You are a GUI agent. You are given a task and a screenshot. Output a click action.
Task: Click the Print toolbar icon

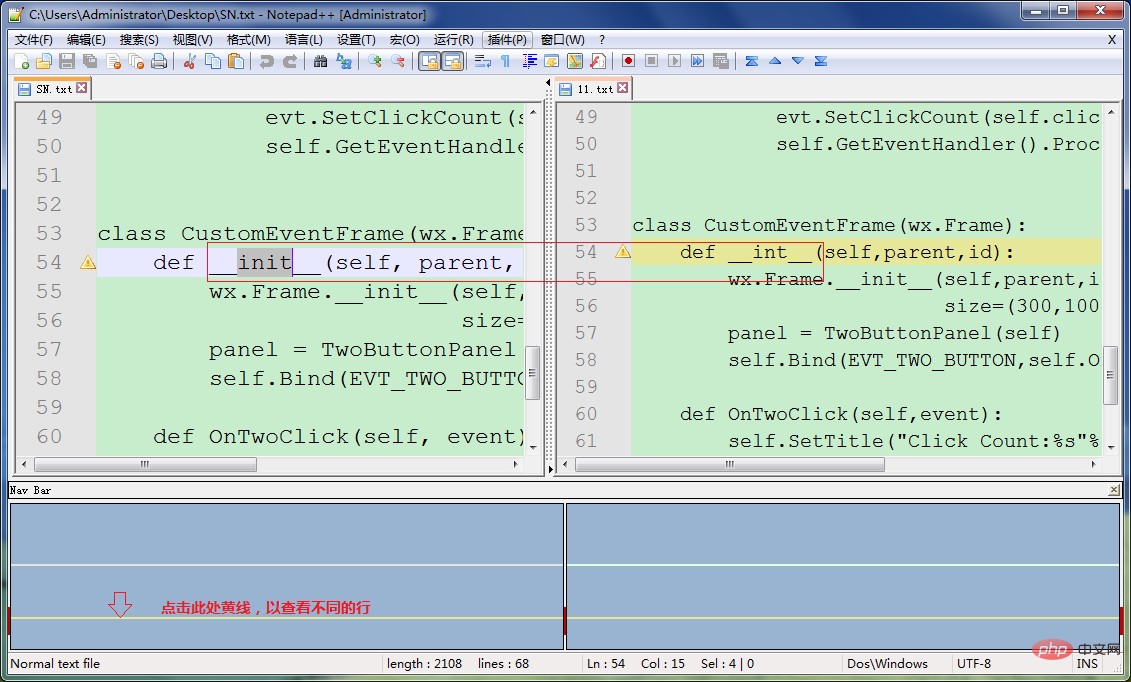pos(158,62)
